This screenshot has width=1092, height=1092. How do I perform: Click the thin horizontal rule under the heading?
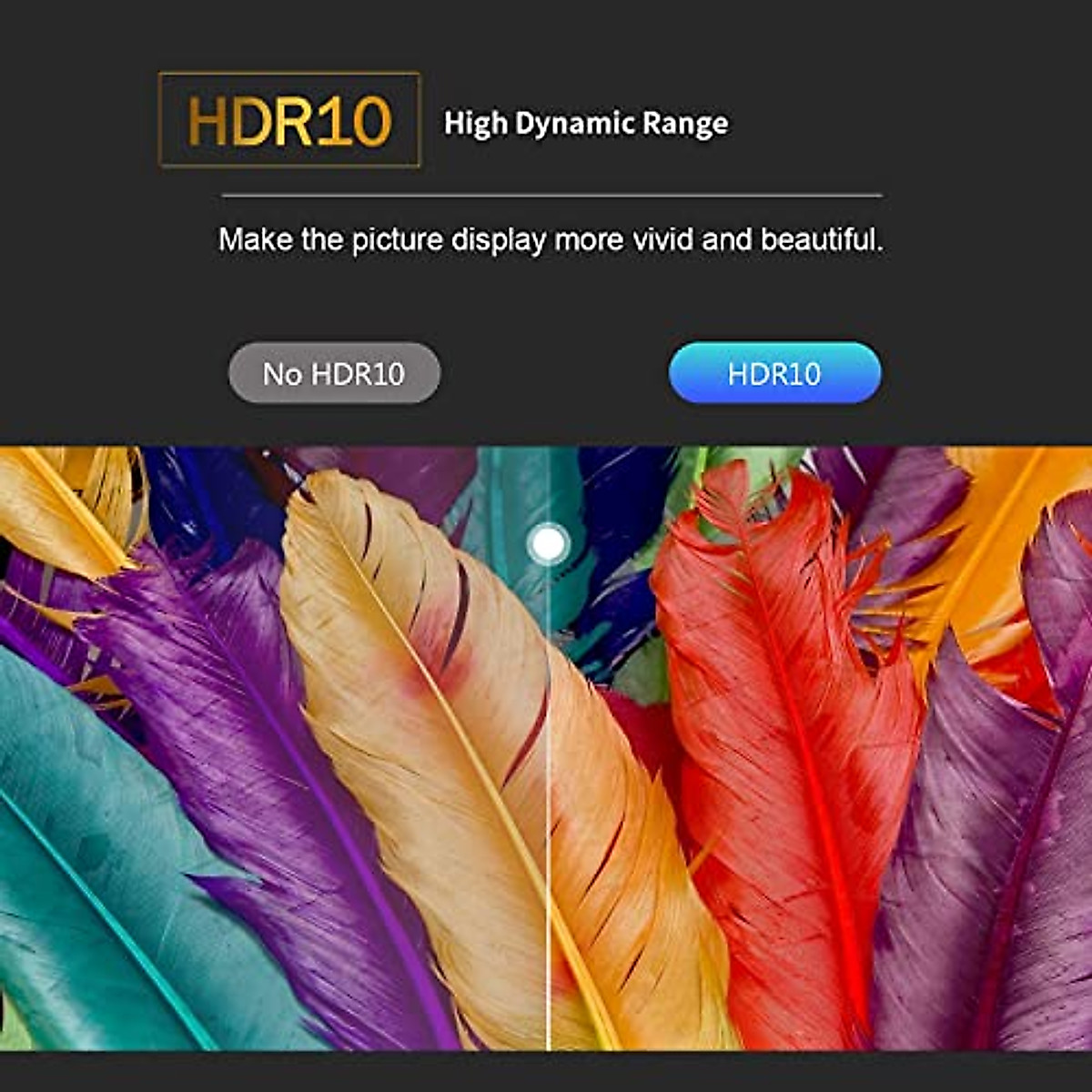pos(551,195)
